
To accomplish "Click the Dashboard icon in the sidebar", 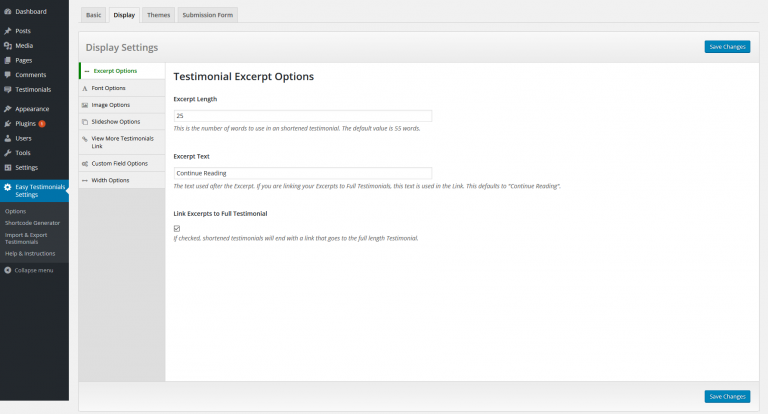I will click(8, 11).
